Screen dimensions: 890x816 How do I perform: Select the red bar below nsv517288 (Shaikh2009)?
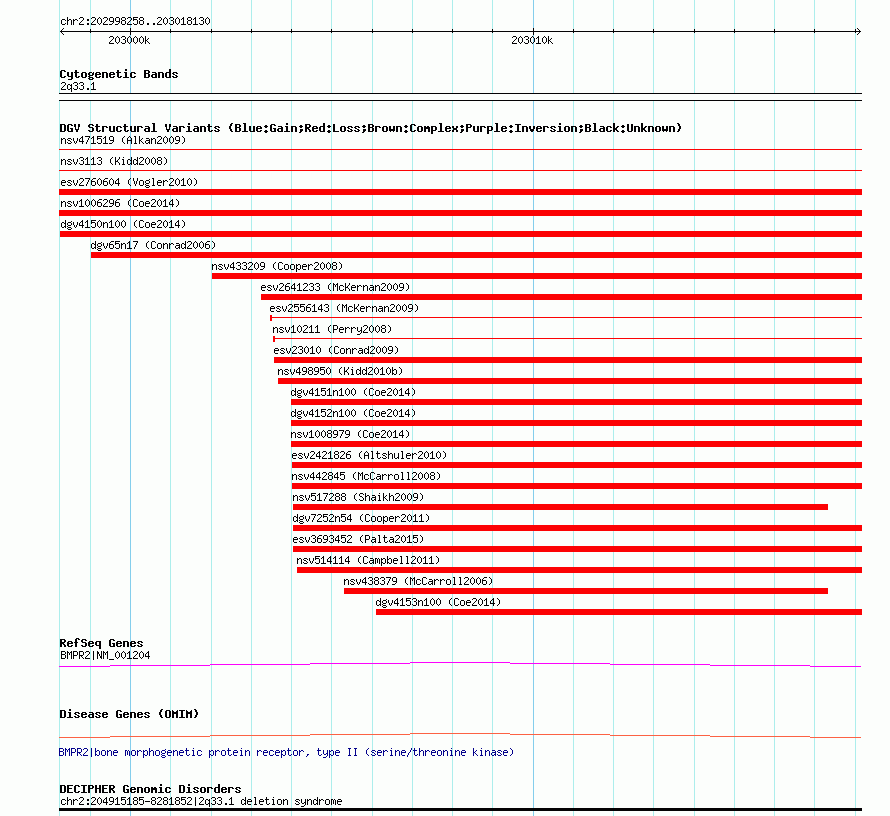tap(560, 507)
